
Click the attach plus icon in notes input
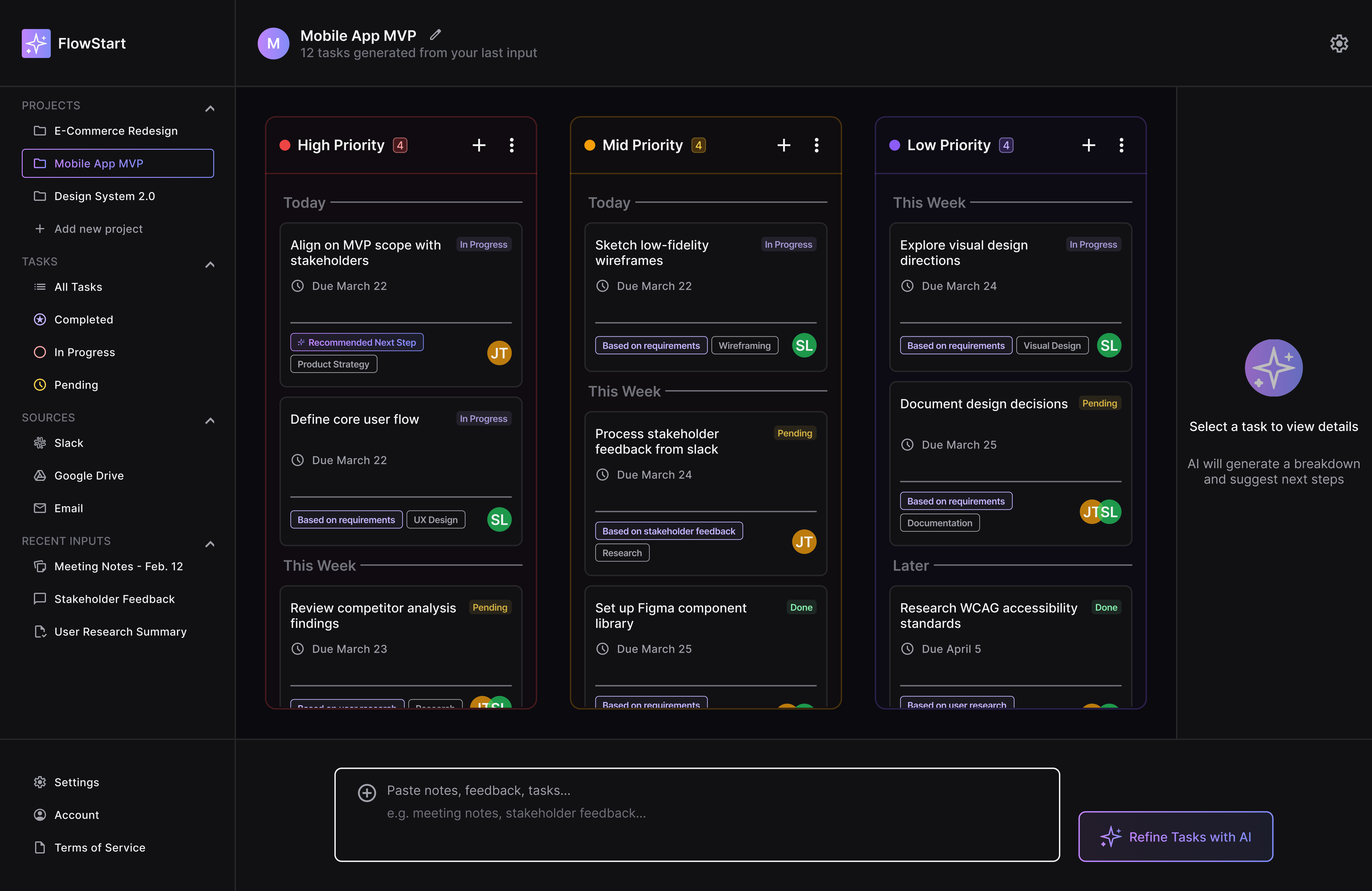click(x=367, y=793)
